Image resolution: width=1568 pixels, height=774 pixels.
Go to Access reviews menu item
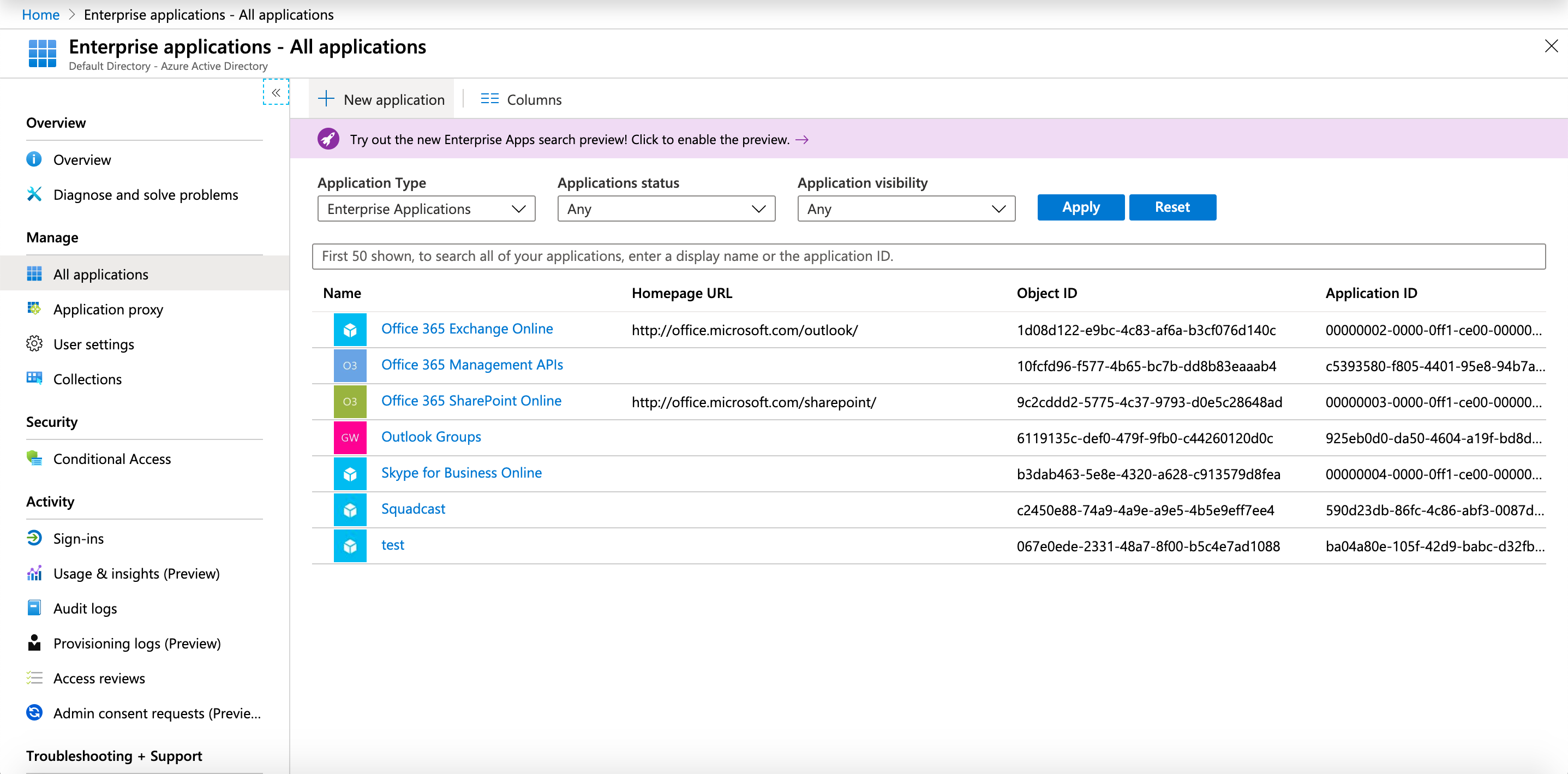click(x=99, y=678)
